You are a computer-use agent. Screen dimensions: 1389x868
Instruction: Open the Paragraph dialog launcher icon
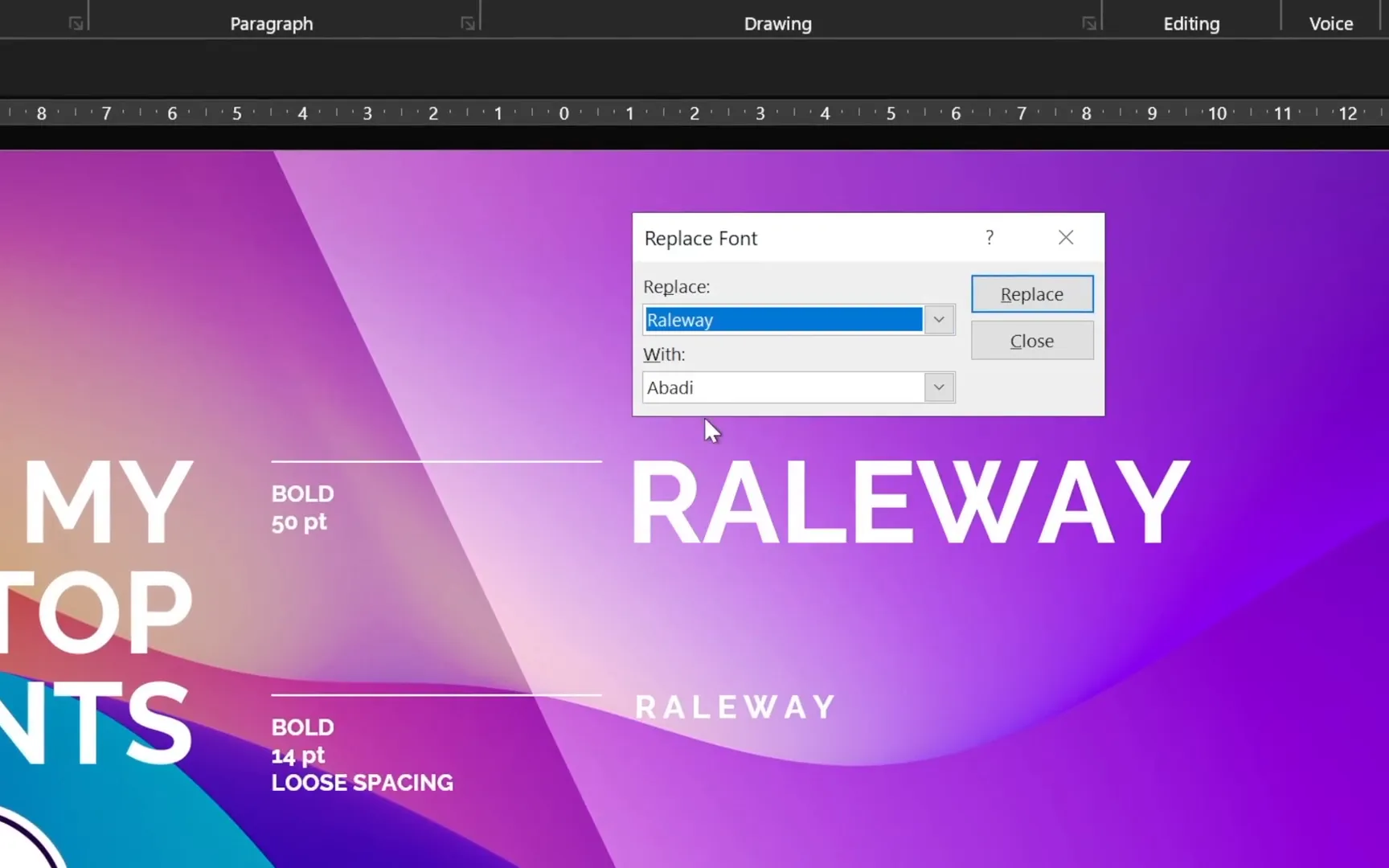coord(468,23)
